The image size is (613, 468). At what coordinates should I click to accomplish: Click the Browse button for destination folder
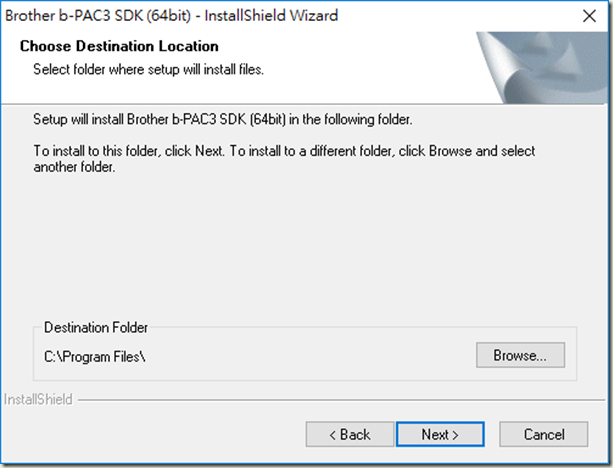point(520,355)
